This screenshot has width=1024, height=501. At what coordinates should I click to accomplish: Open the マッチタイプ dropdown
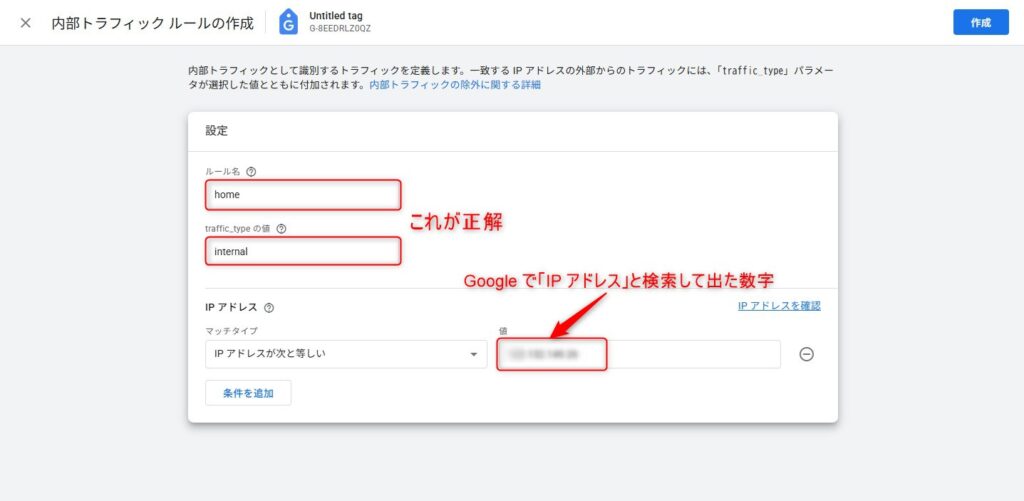pyautogui.click(x=346, y=354)
